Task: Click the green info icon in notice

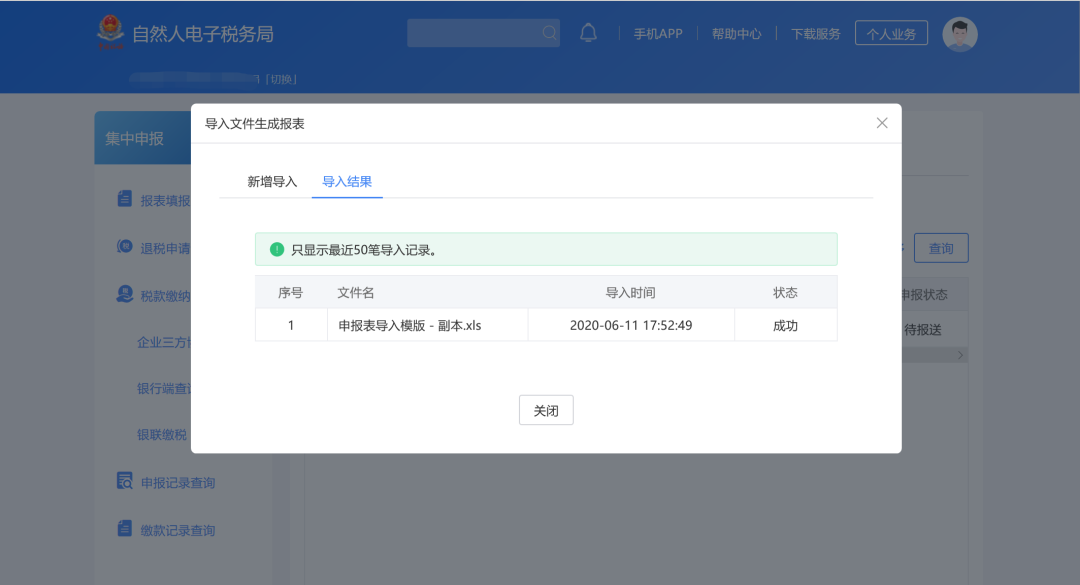Action: [277, 249]
